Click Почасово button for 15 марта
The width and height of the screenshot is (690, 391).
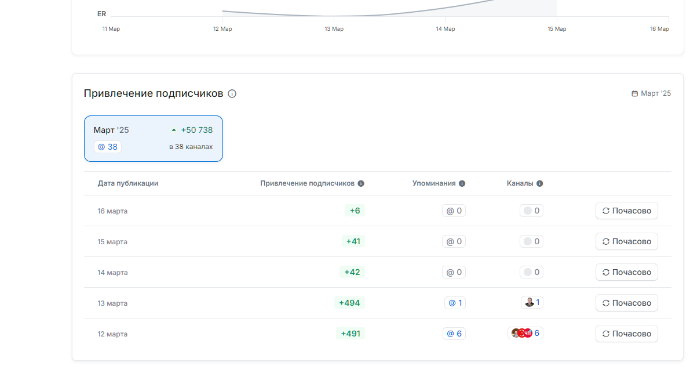click(627, 241)
